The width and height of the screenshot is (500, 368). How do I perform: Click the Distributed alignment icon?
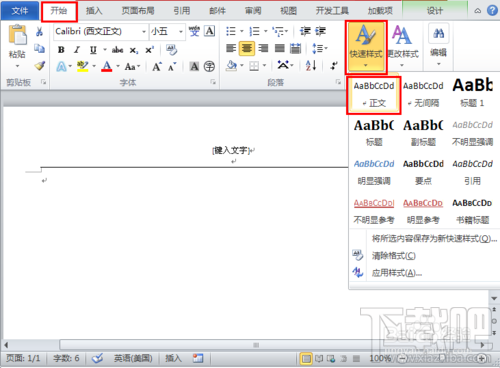(296, 48)
